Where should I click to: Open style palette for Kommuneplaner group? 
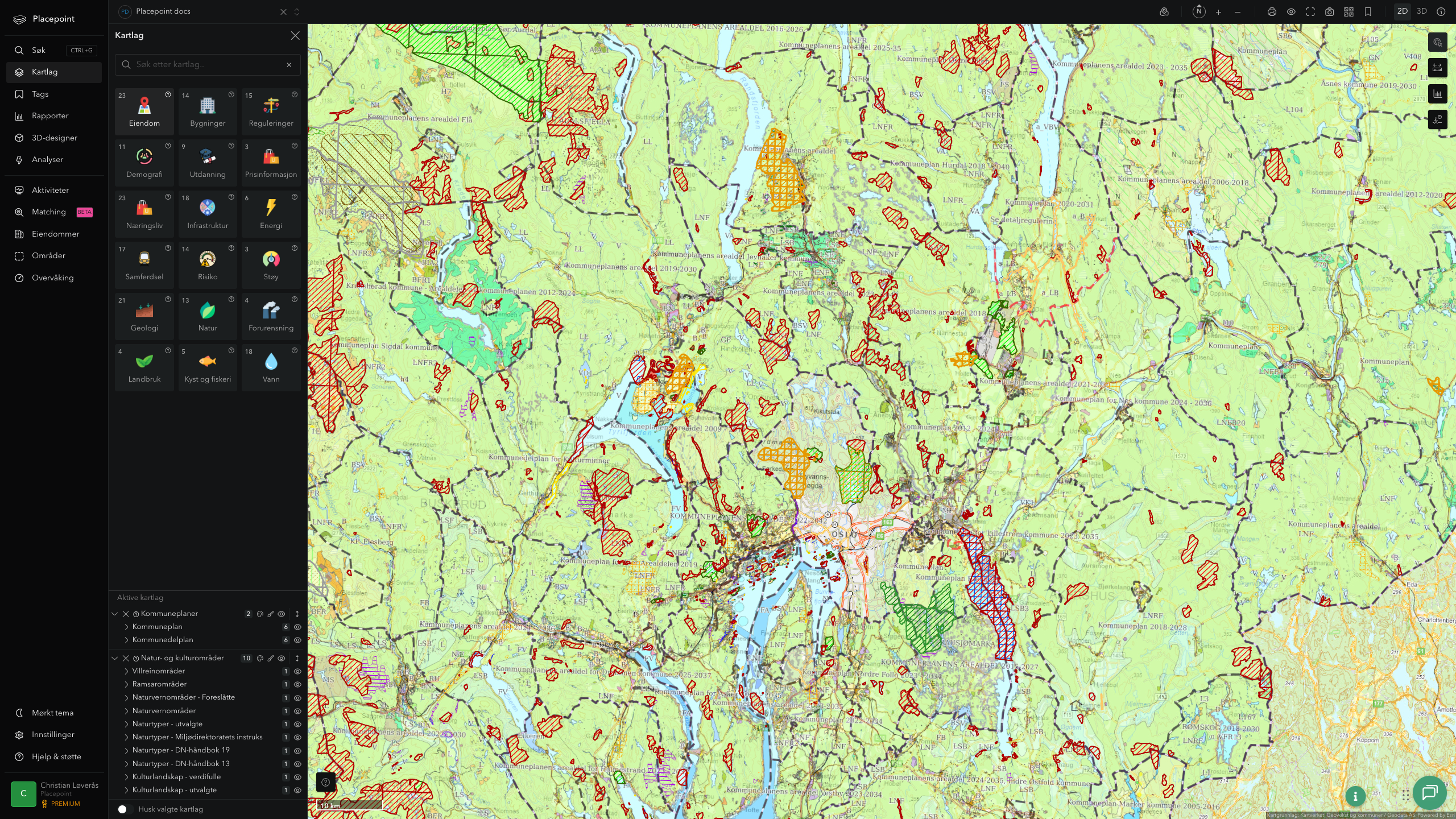tap(260, 614)
